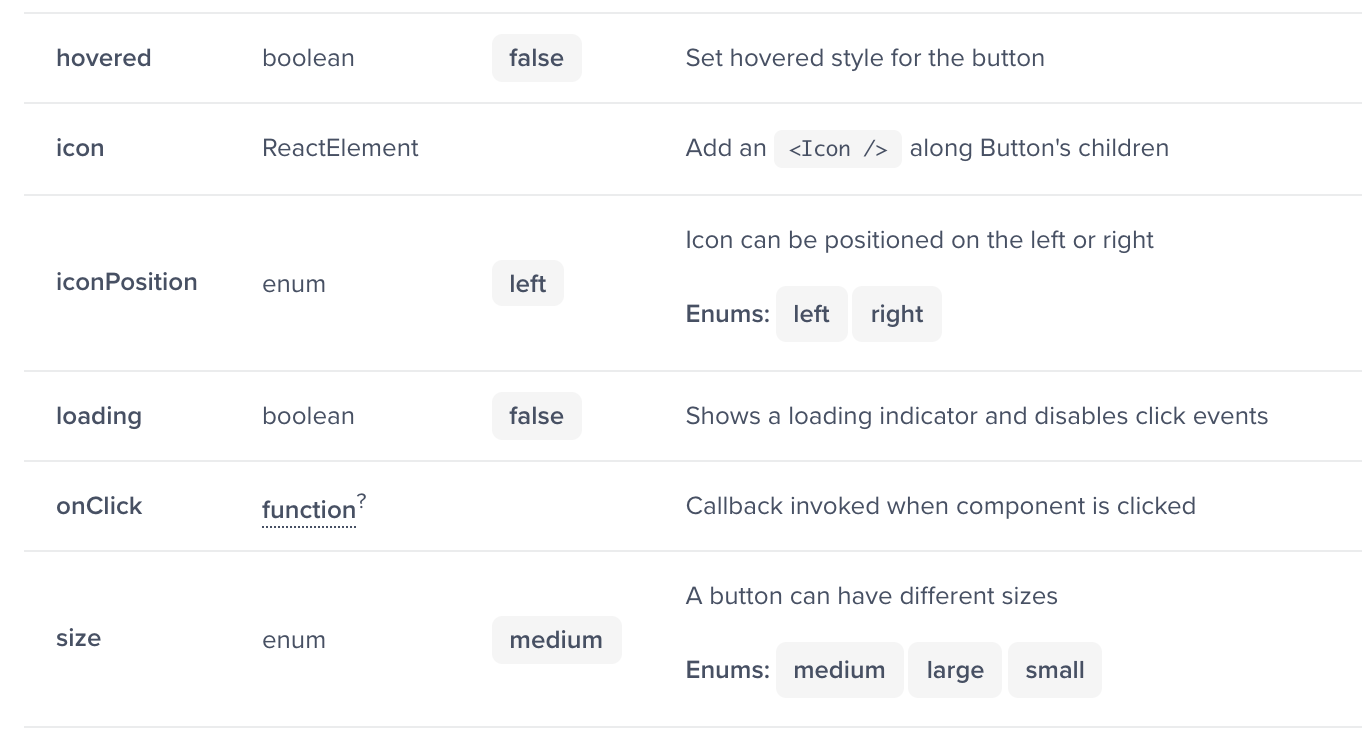Viewport: 1362px width, 742px height.
Task: Click the 'hovered' prop name
Action: [103, 58]
